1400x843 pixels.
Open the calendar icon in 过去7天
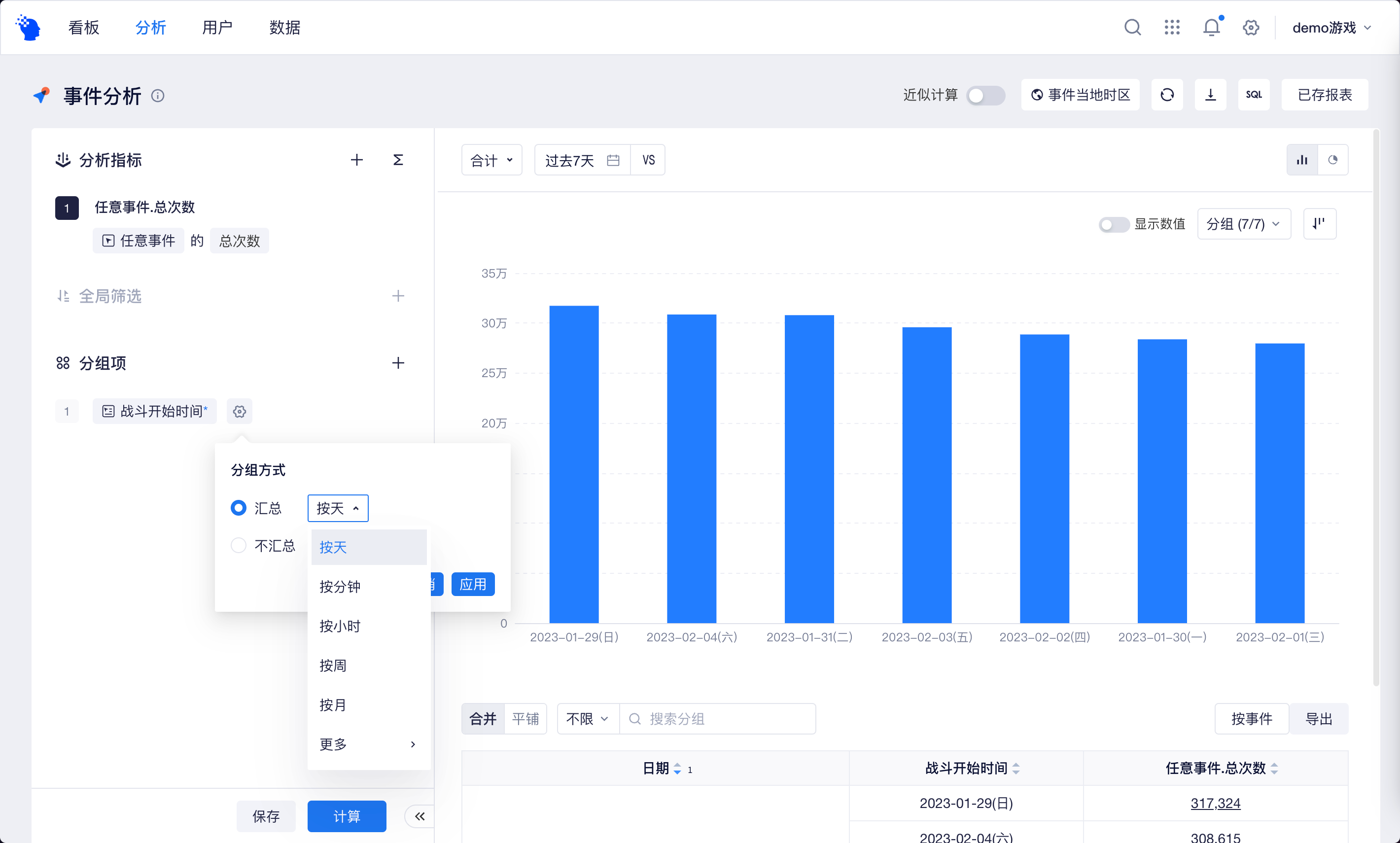coord(613,160)
